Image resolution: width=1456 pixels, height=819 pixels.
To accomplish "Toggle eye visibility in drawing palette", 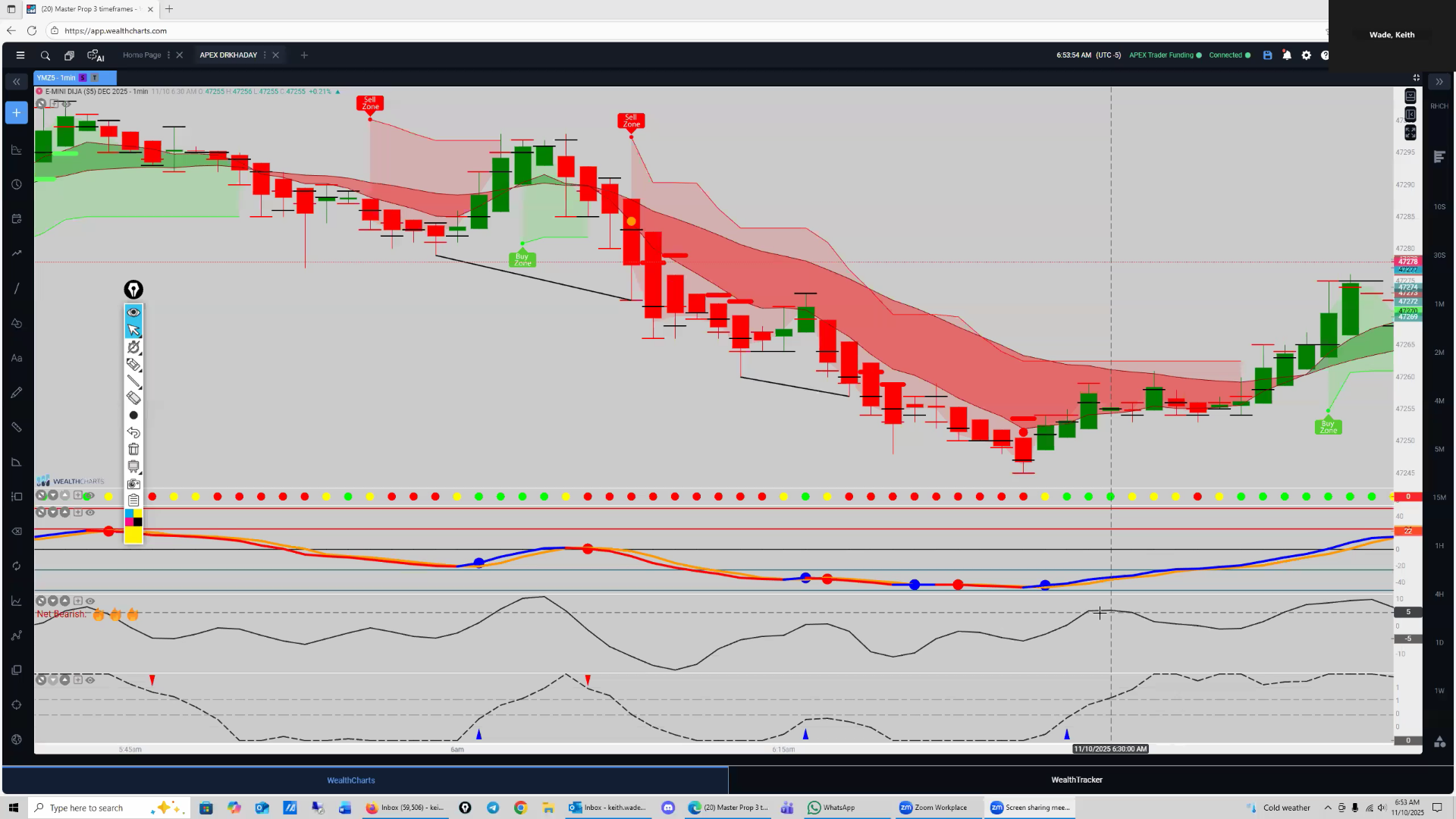I will pos(133,312).
